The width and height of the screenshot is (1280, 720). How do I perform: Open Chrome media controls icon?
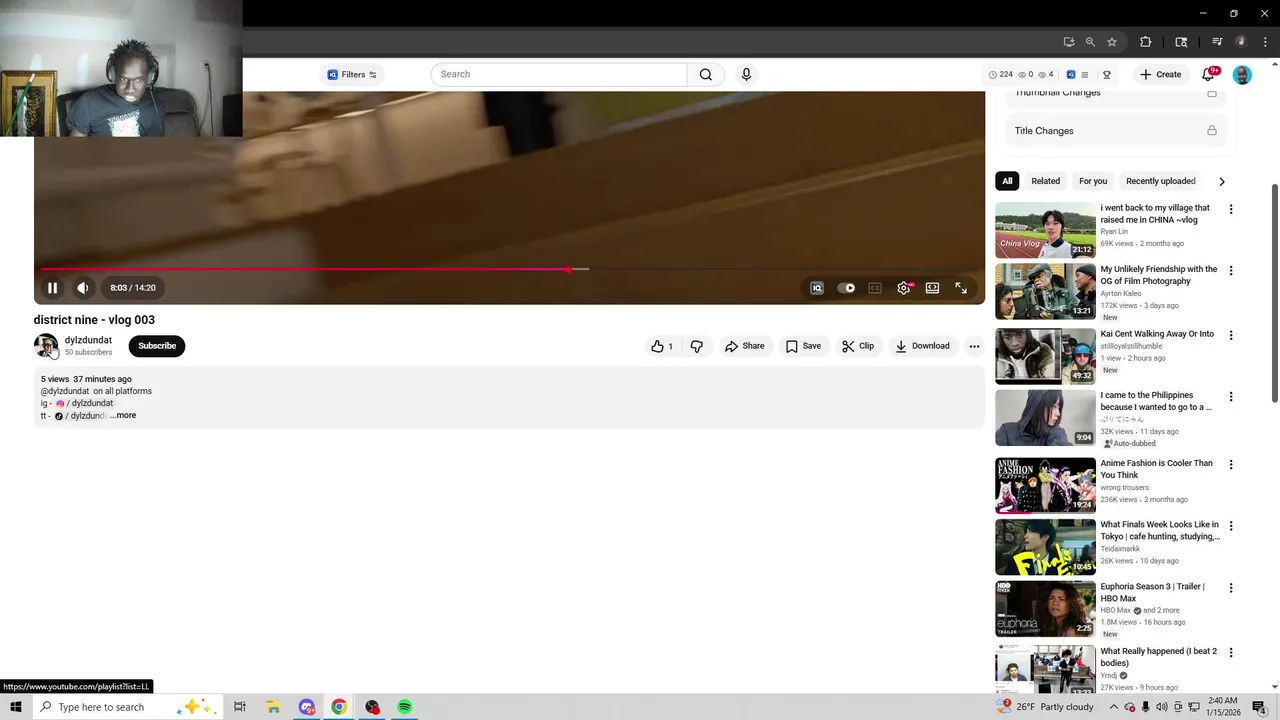click(1217, 42)
